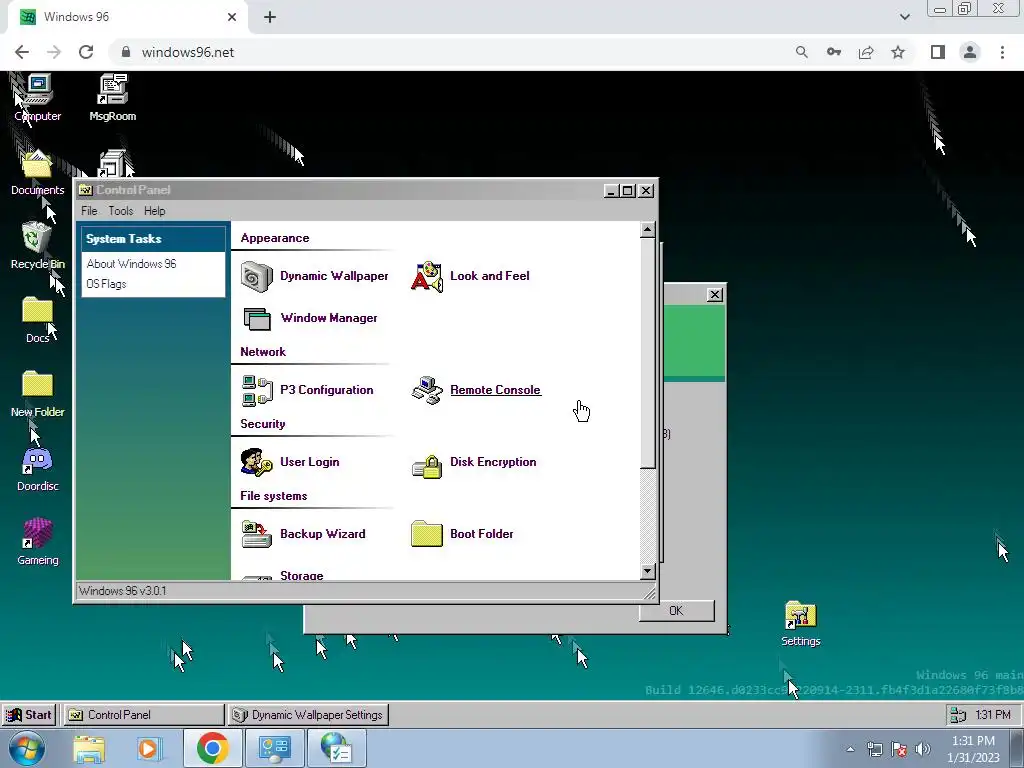The width and height of the screenshot is (1024, 768).
Task: Click the Backup Wizard icon
Action: [x=257, y=534]
